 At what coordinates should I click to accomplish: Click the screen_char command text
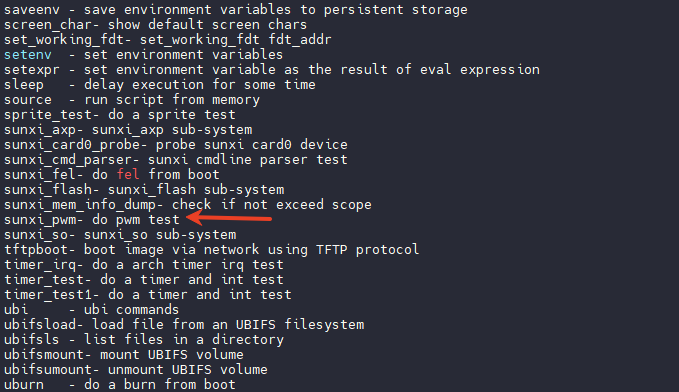tap(48, 25)
